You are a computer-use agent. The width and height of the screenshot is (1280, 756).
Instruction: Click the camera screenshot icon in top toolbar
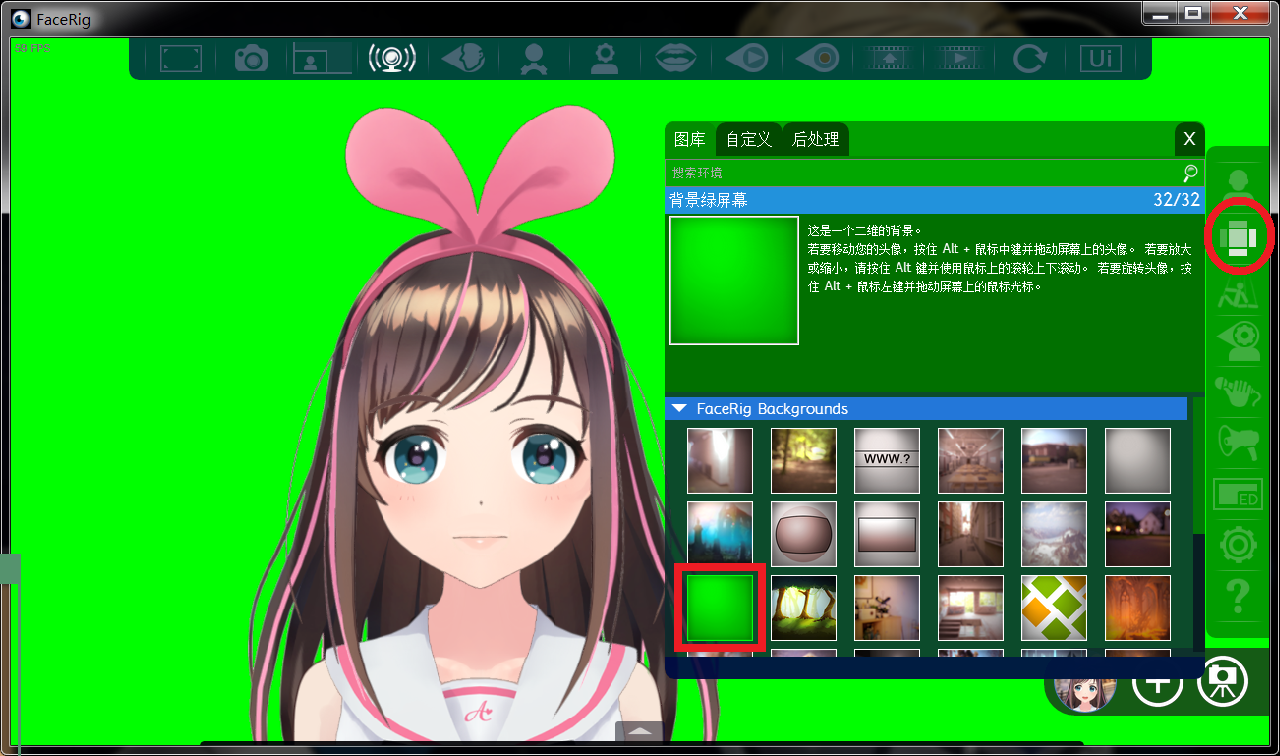click(x=251, y=59)
